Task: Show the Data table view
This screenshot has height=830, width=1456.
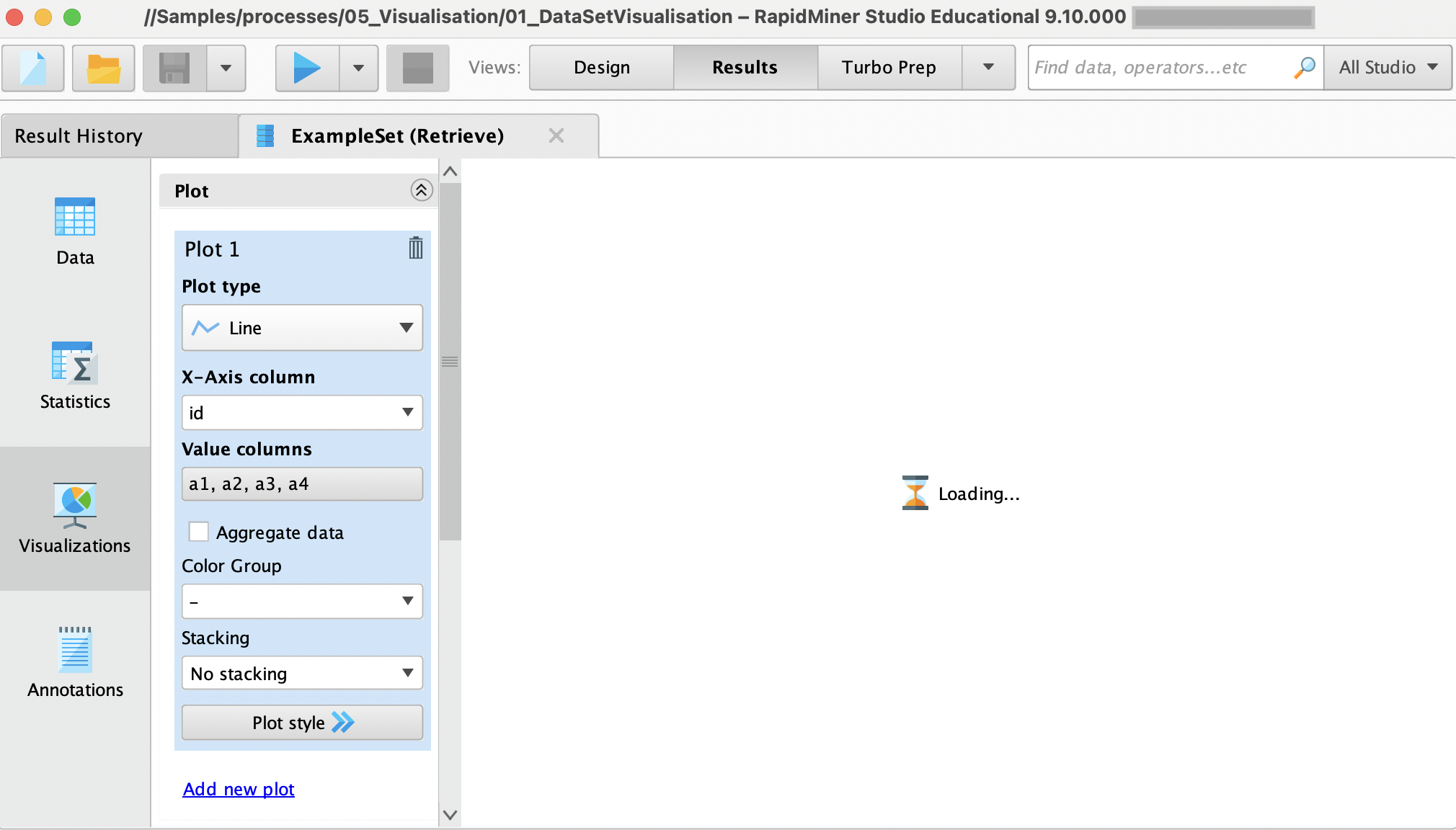Action: pos(75,231)
